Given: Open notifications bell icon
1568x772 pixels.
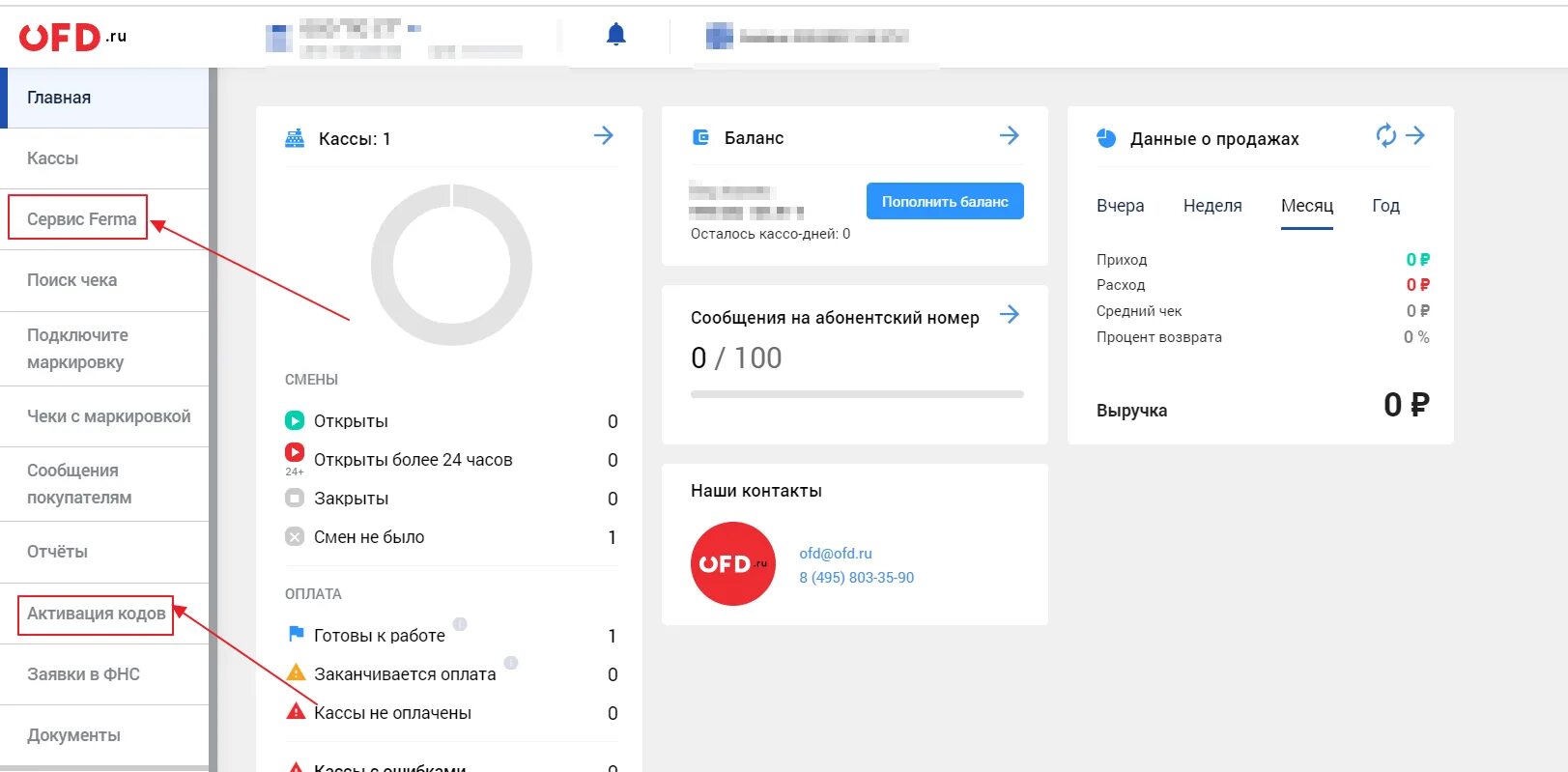Looking at the screenshot, I should [616, 35].
